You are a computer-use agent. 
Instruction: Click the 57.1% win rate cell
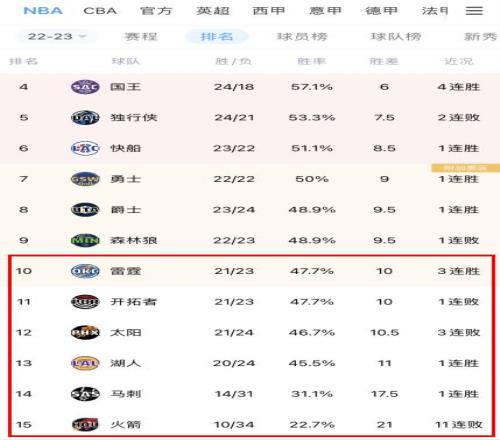[312, 87]
